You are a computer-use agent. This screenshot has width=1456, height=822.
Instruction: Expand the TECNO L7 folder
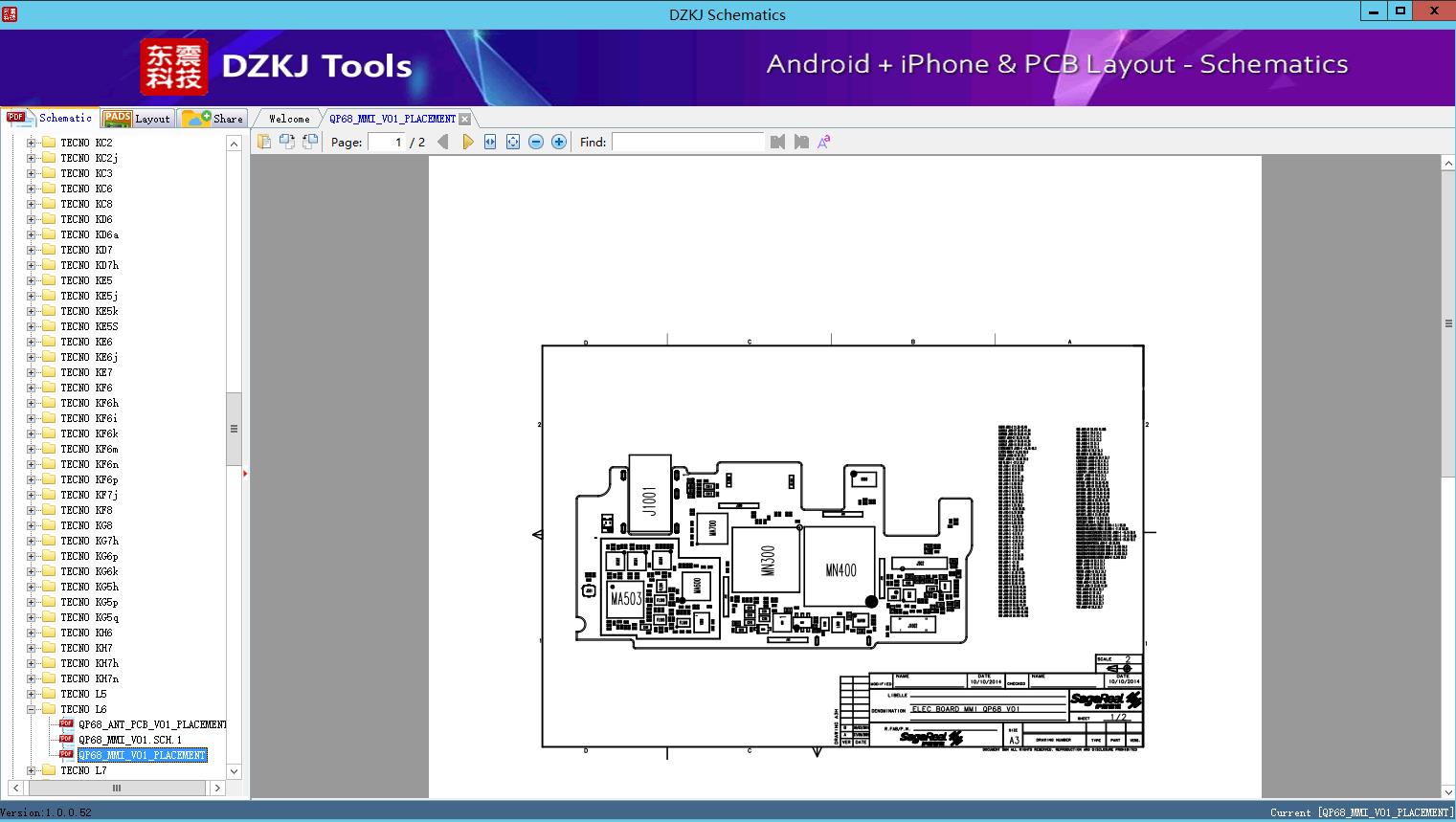point(31,770)
